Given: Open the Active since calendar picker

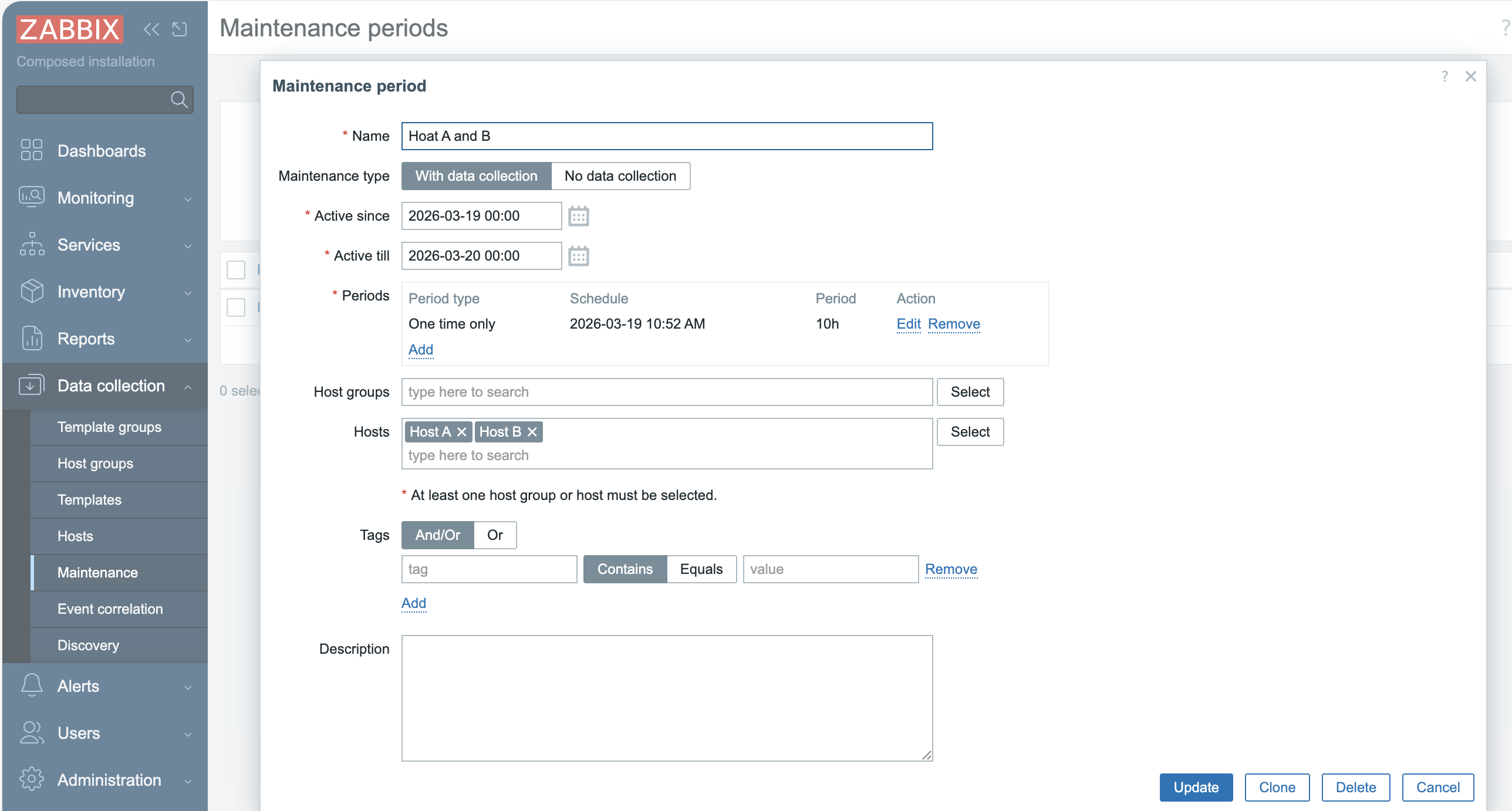Looking at the screenshot, I should click(x=578, y=216).
